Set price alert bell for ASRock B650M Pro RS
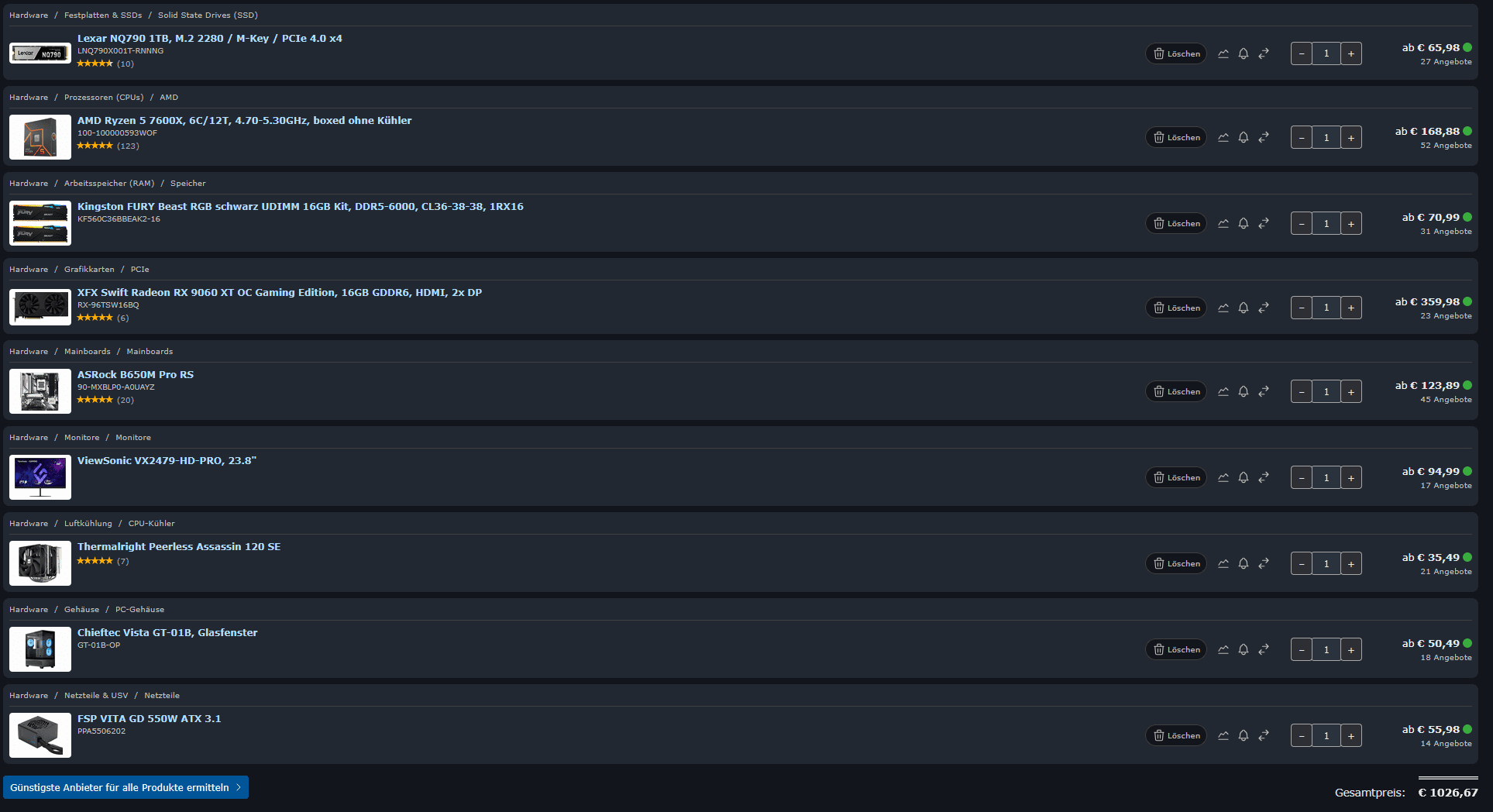Screen dimensions: 1493x812 [x=1244, y=391]
